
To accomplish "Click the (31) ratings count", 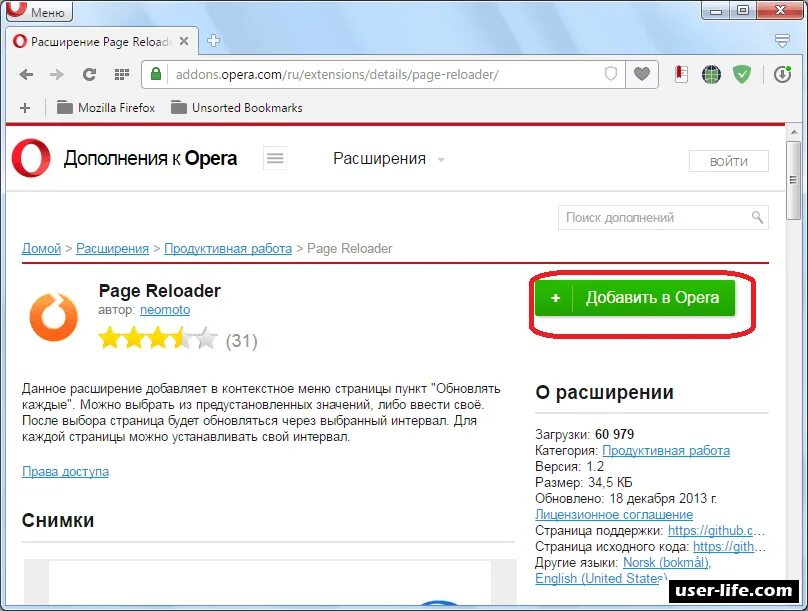I will point(242,341).
